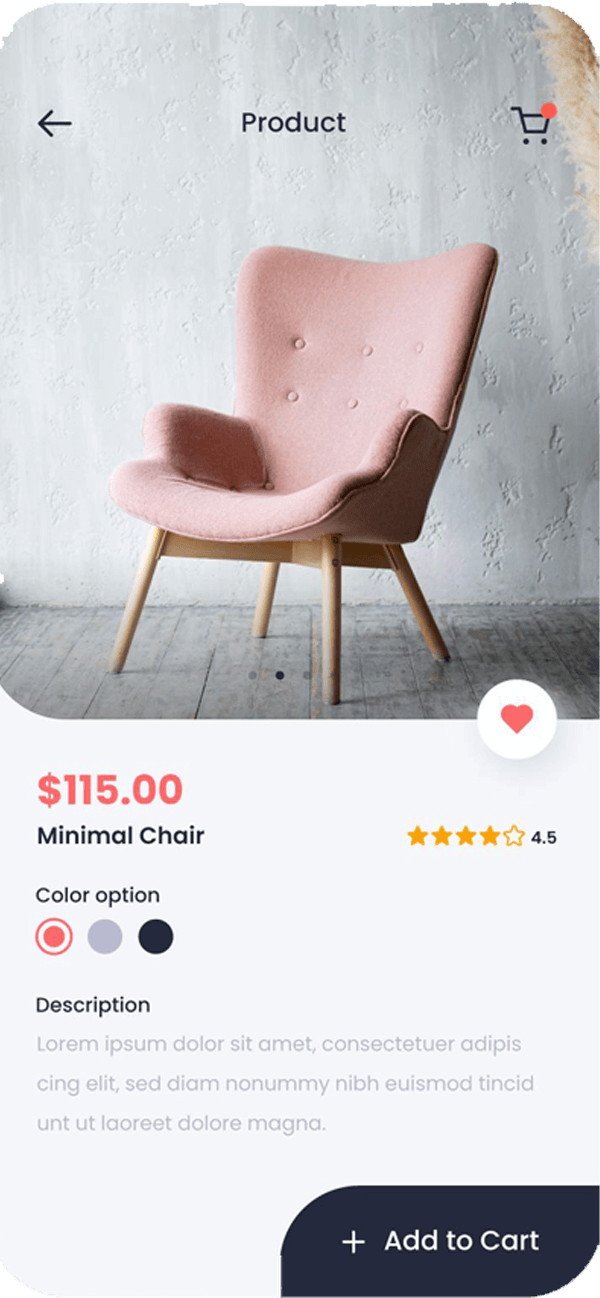
Task: Click the Product page title
Action: click(x=293, y=123)
